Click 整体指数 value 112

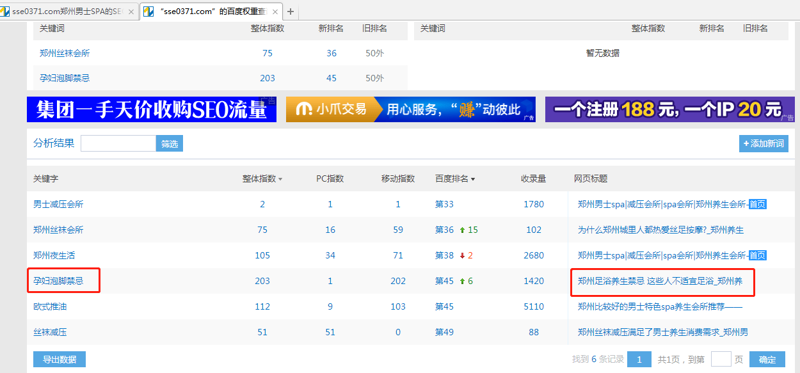click(262, 307)
